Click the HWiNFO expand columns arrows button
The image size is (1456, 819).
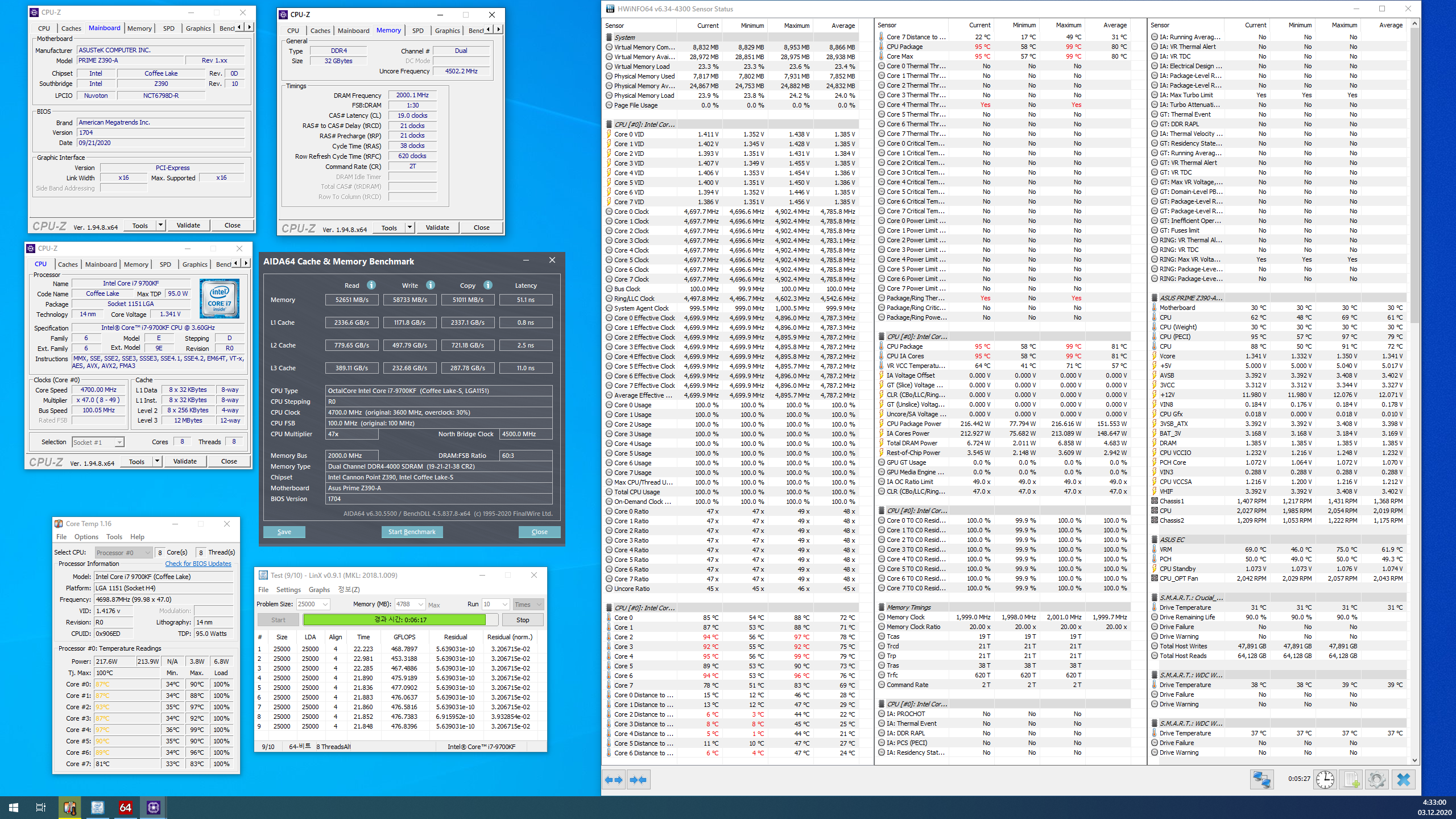click(613, 780)
